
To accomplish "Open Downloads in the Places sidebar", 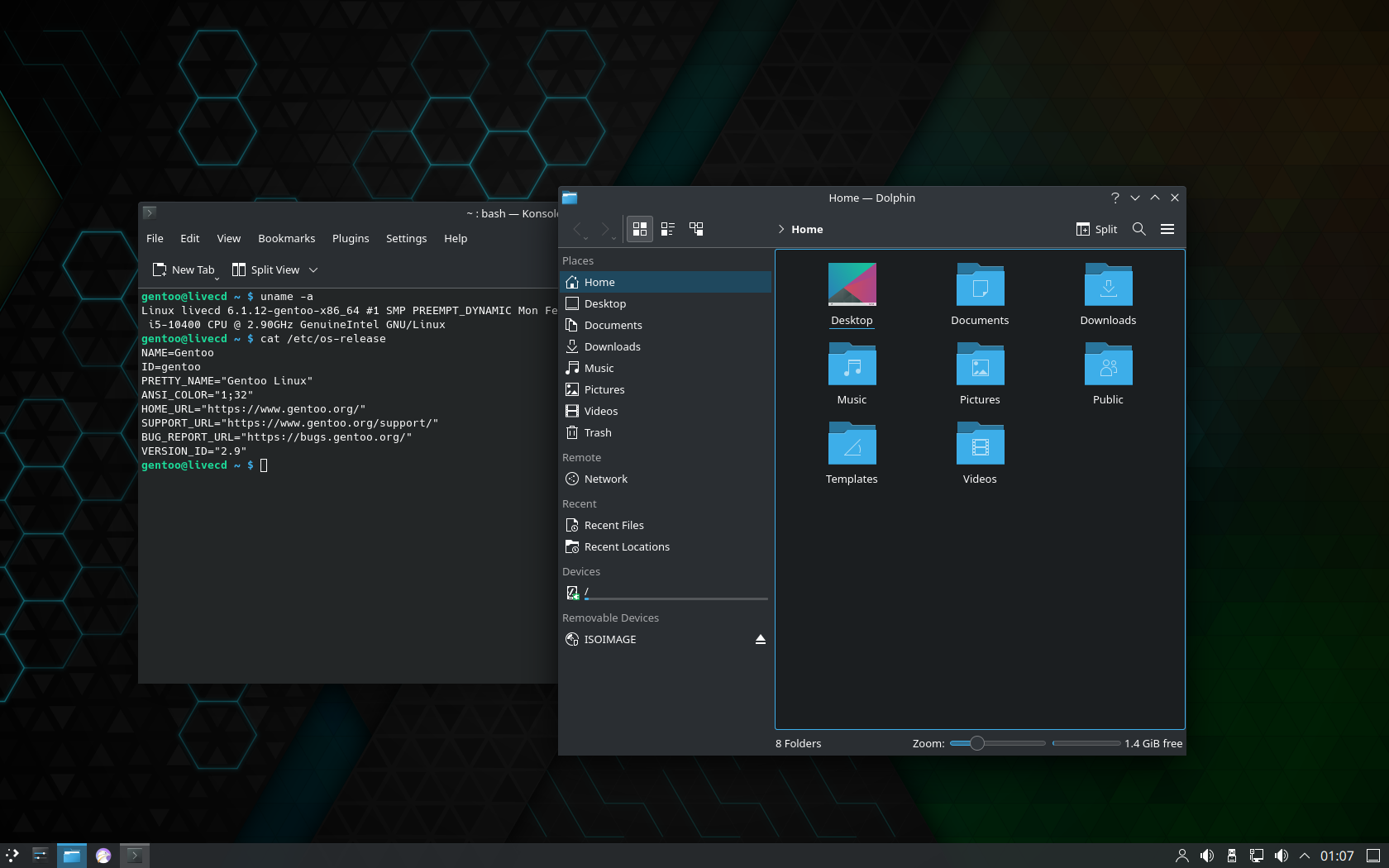I will point(666,346).
